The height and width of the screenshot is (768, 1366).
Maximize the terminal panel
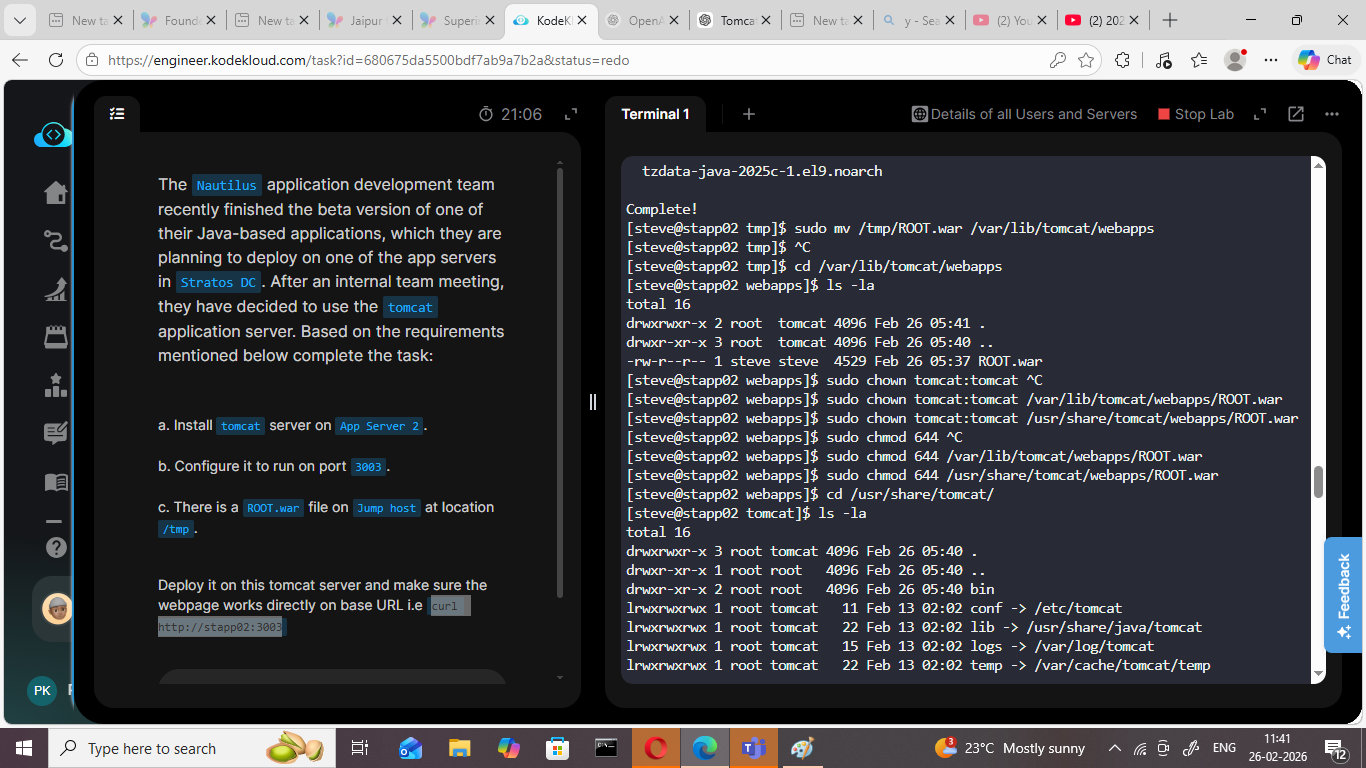pyautogui.click(x=1260, y=114)
